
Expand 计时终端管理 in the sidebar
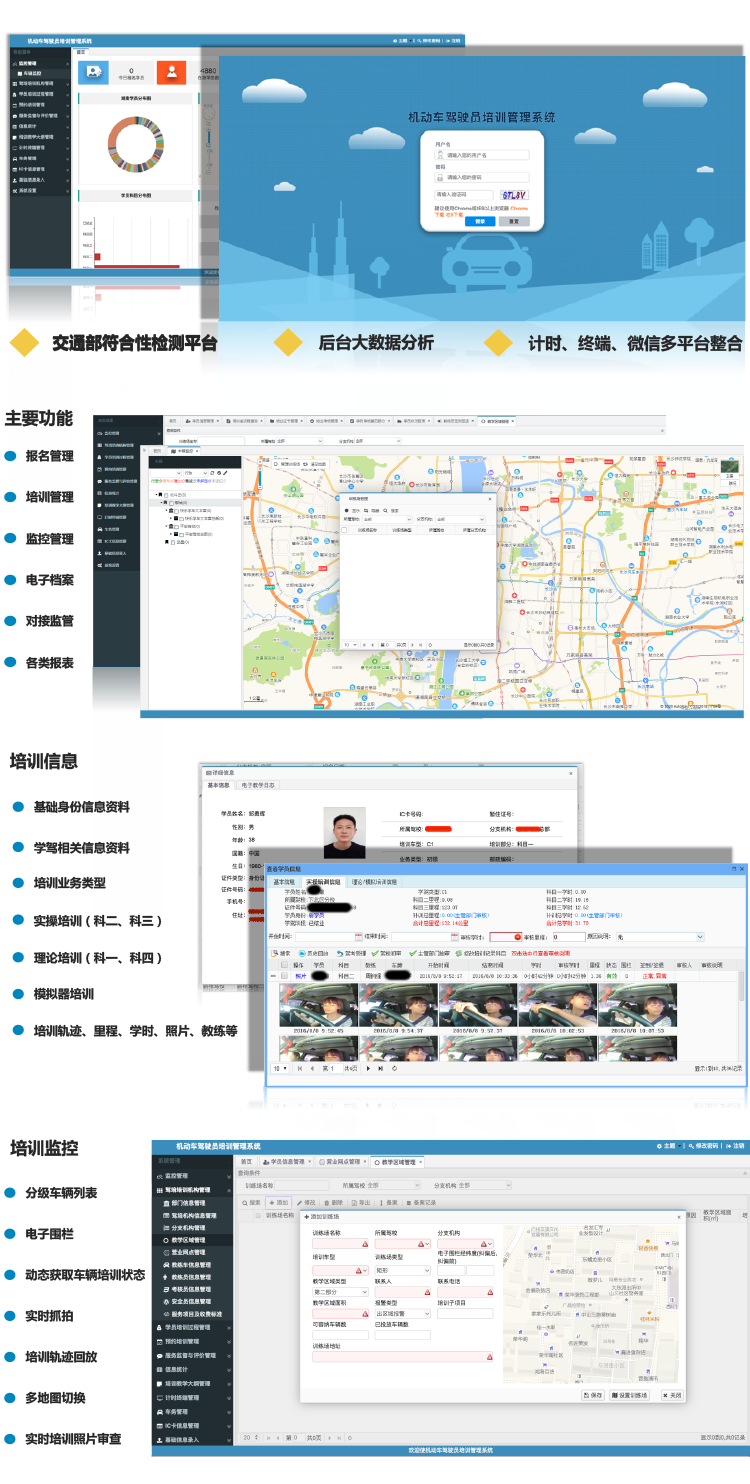(194, 1397)
